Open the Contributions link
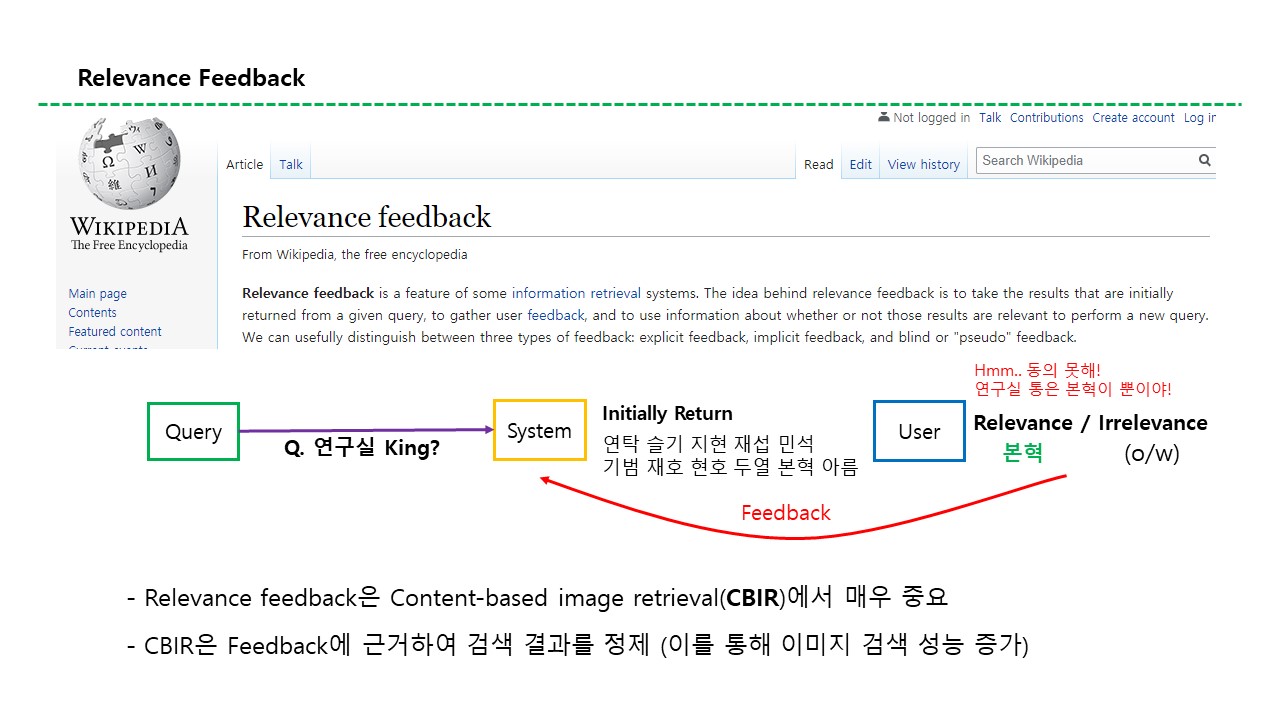Viewport: 1280px width, 720px height. click(x=1047, y=117)
